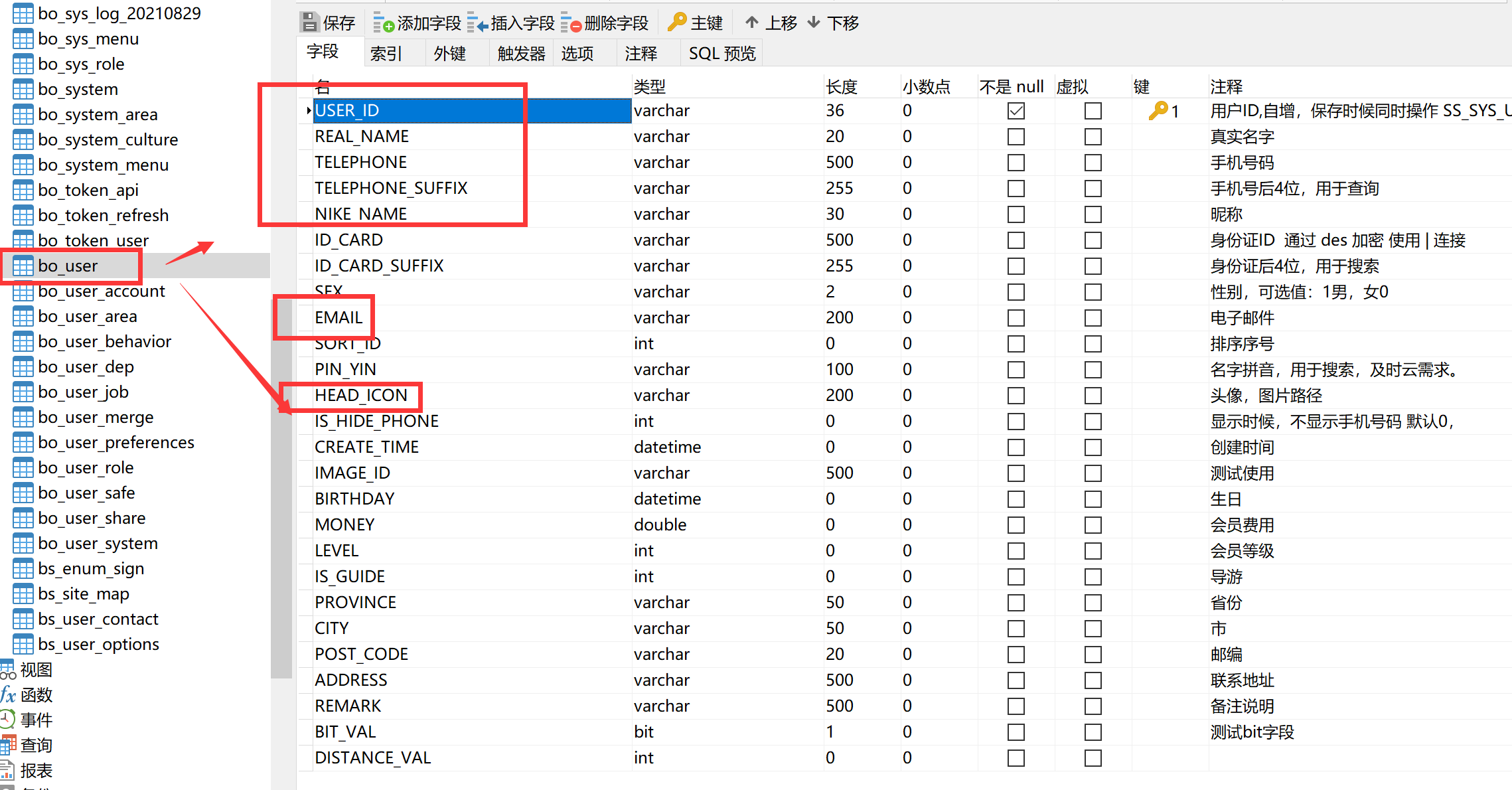Click Insert Field (插入字段) button
This screenshot has width=1512, height=790.
point(511,23)
